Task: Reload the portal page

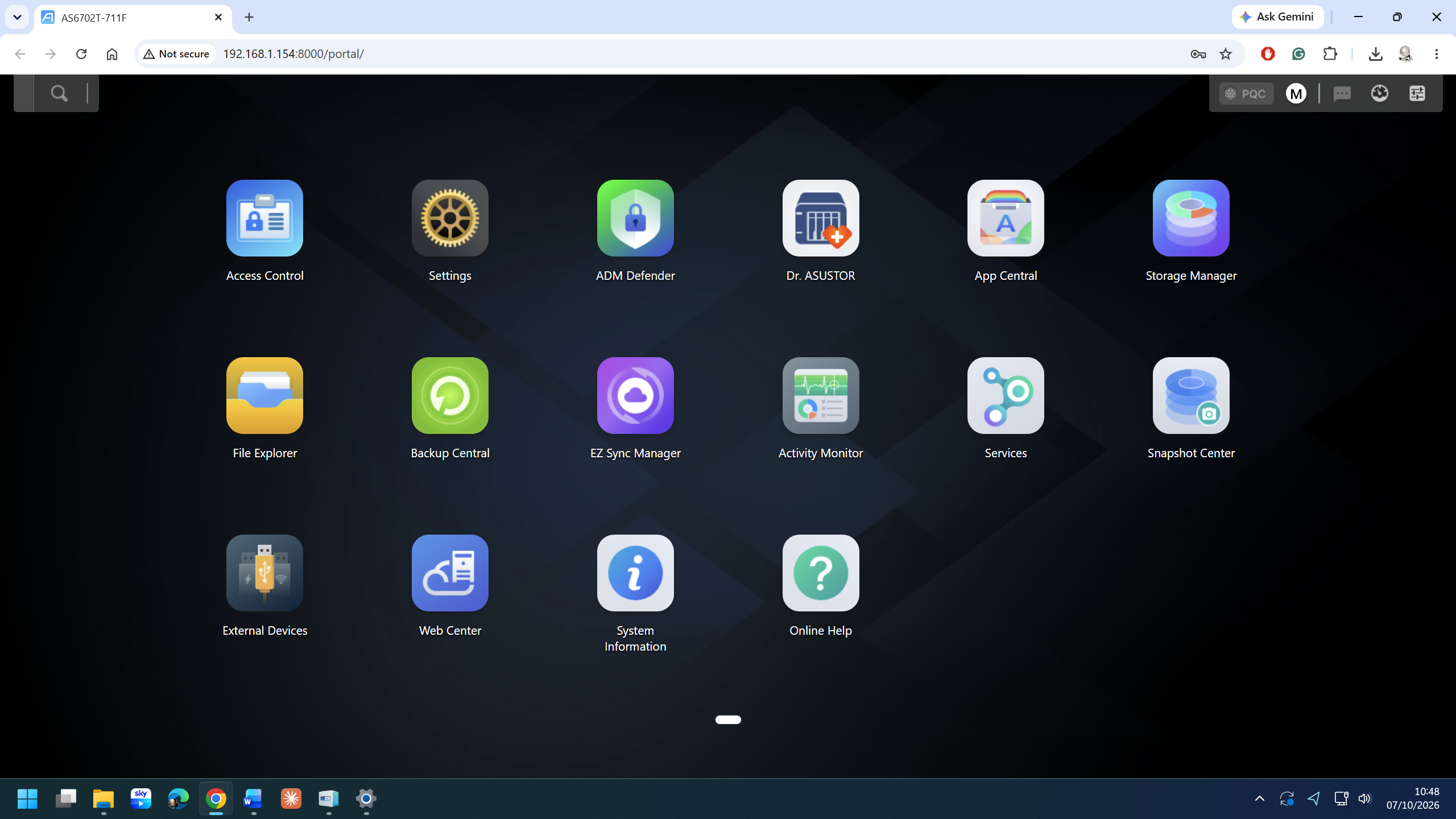Action: coord(81,54)
